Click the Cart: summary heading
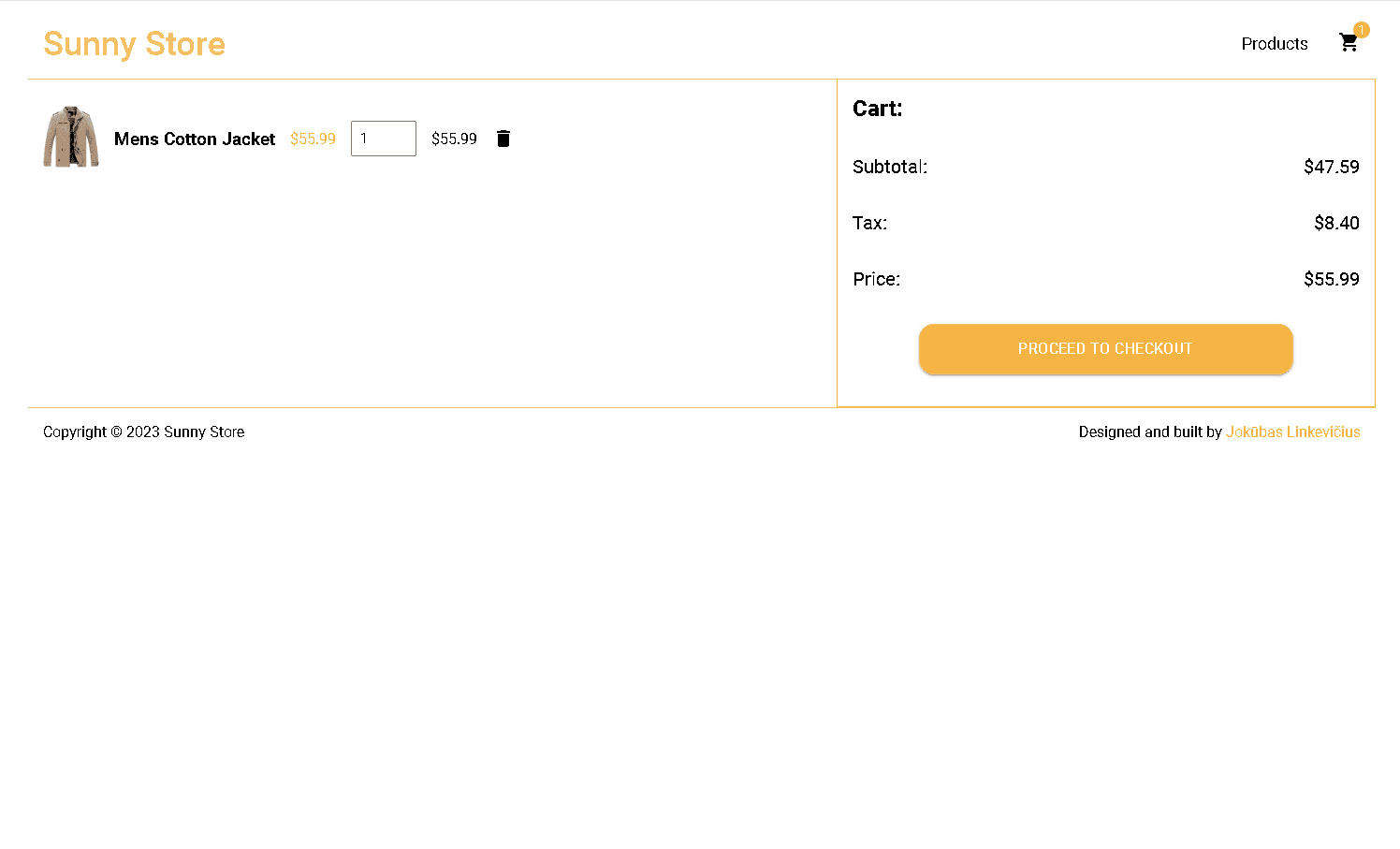This screenshot has width=1400, height=849. [x=877, y=109]
